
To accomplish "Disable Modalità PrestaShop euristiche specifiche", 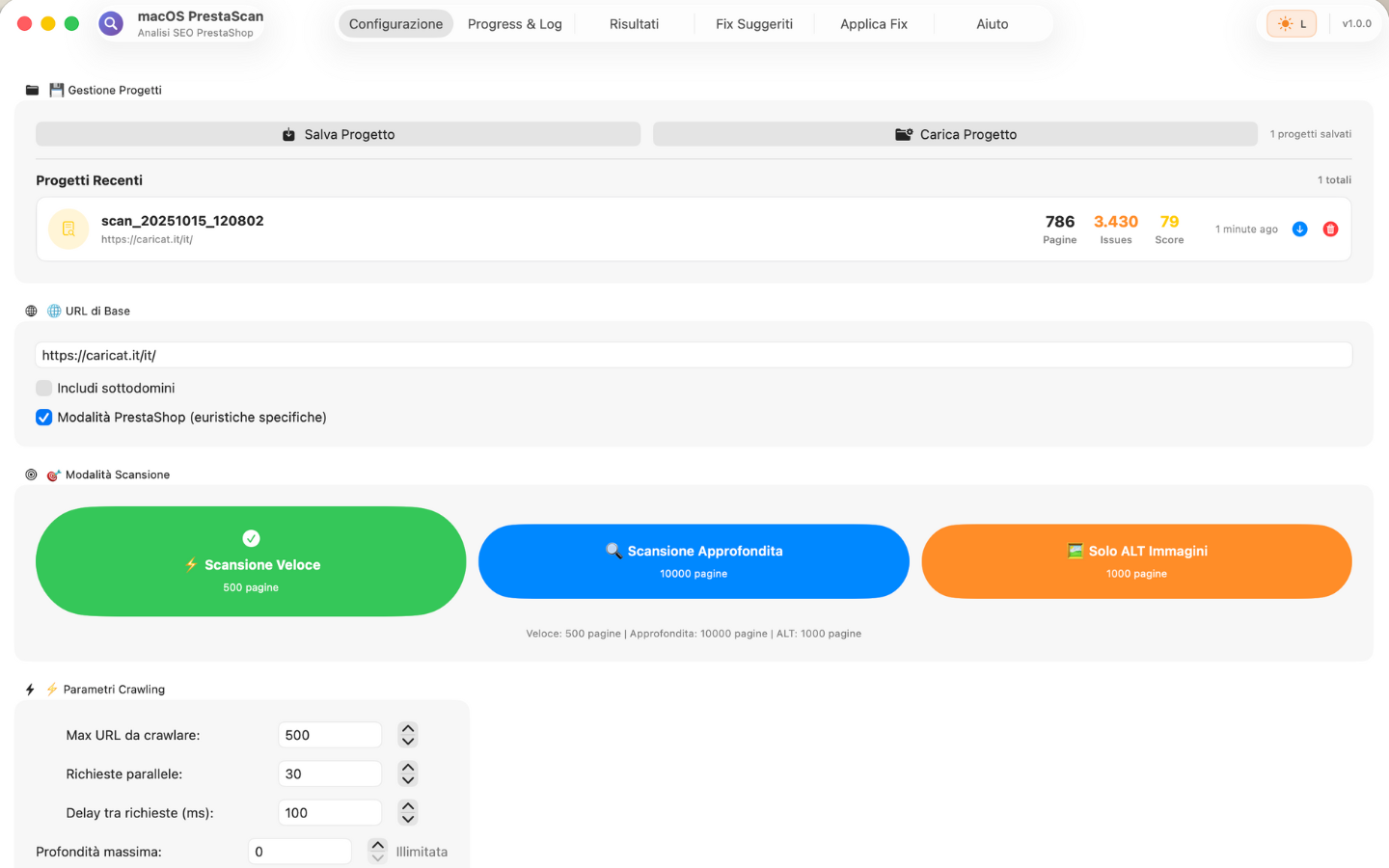I will tap(43, 417).
